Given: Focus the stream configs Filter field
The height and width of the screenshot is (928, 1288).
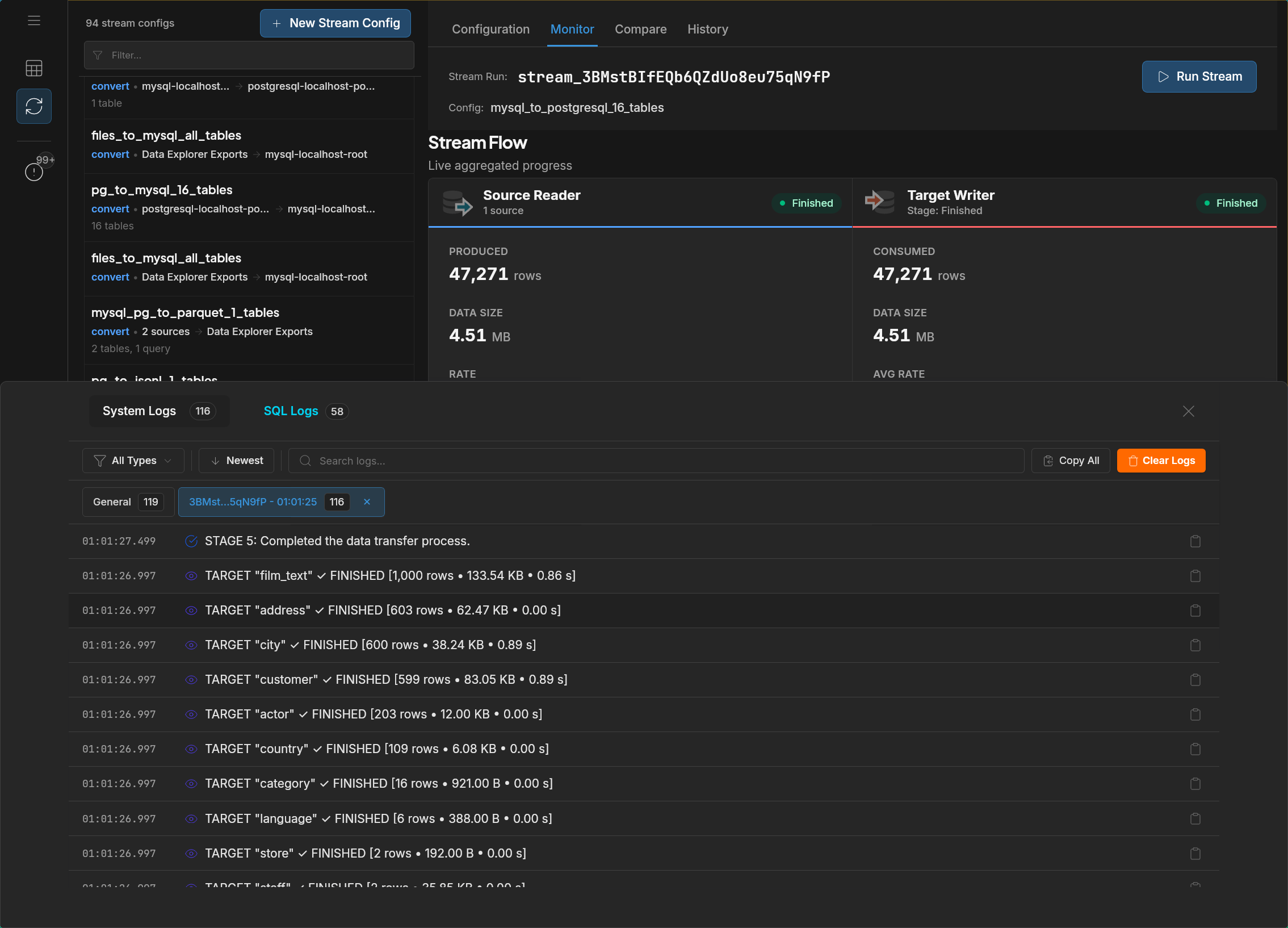Looking at the screenshot, I should pyautogui.click(x=249, y=55).
